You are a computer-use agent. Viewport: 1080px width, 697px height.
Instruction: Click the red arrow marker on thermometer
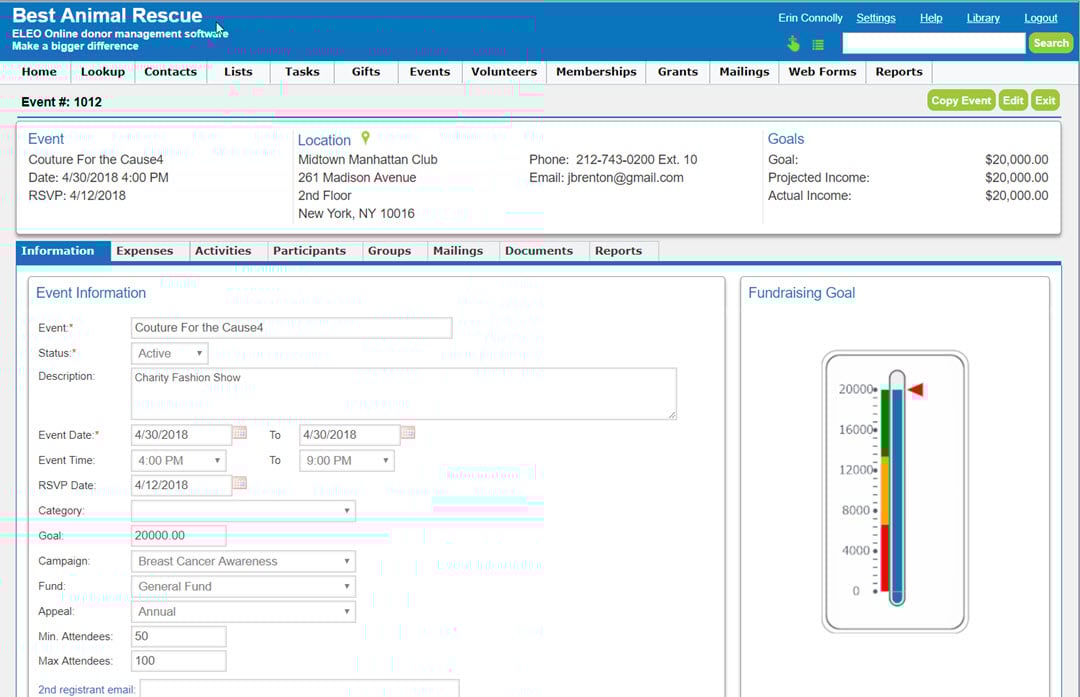(915, 390)
